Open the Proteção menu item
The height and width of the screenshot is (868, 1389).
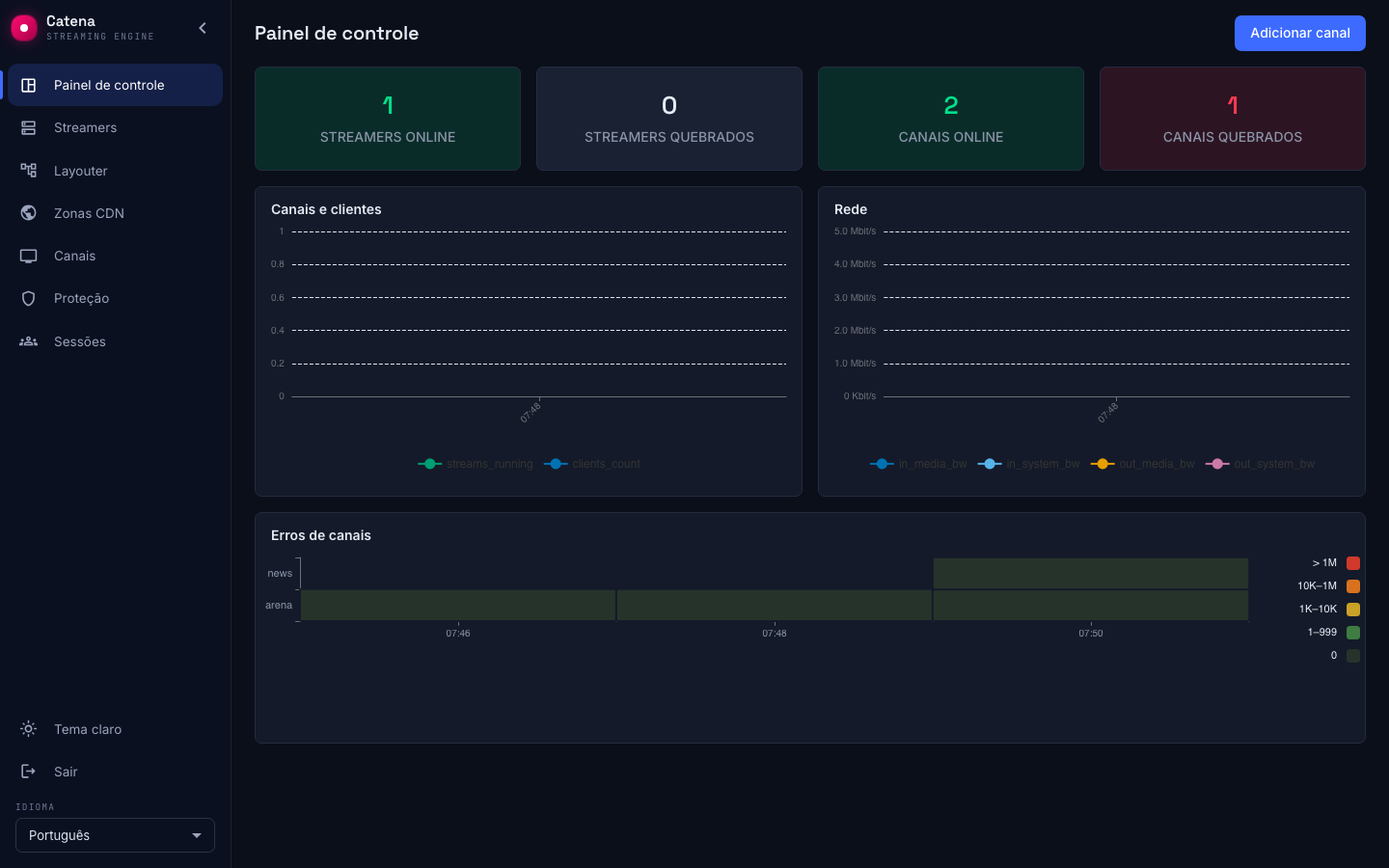tap(115, 298)
